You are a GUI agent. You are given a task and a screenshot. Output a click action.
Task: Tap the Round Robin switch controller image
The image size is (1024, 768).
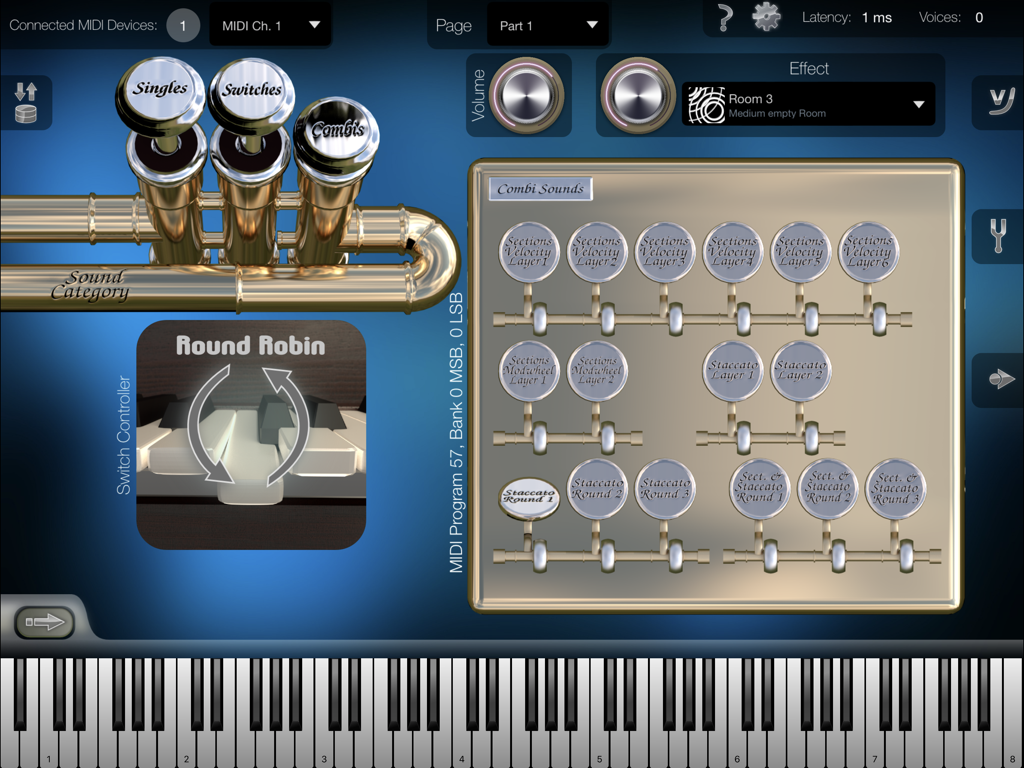[x=250, y=437]
